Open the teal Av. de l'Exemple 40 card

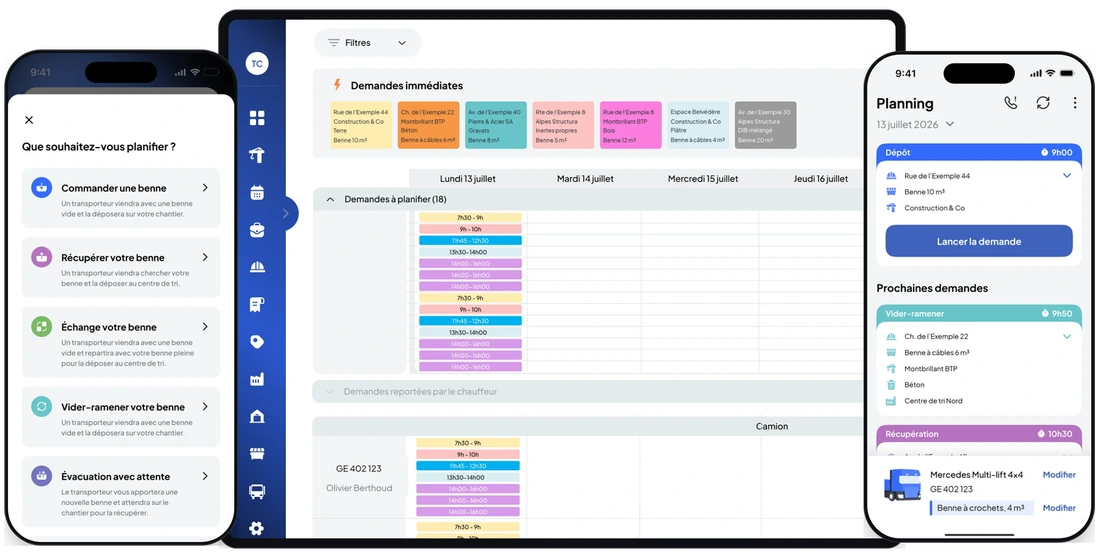click(496, 125)
